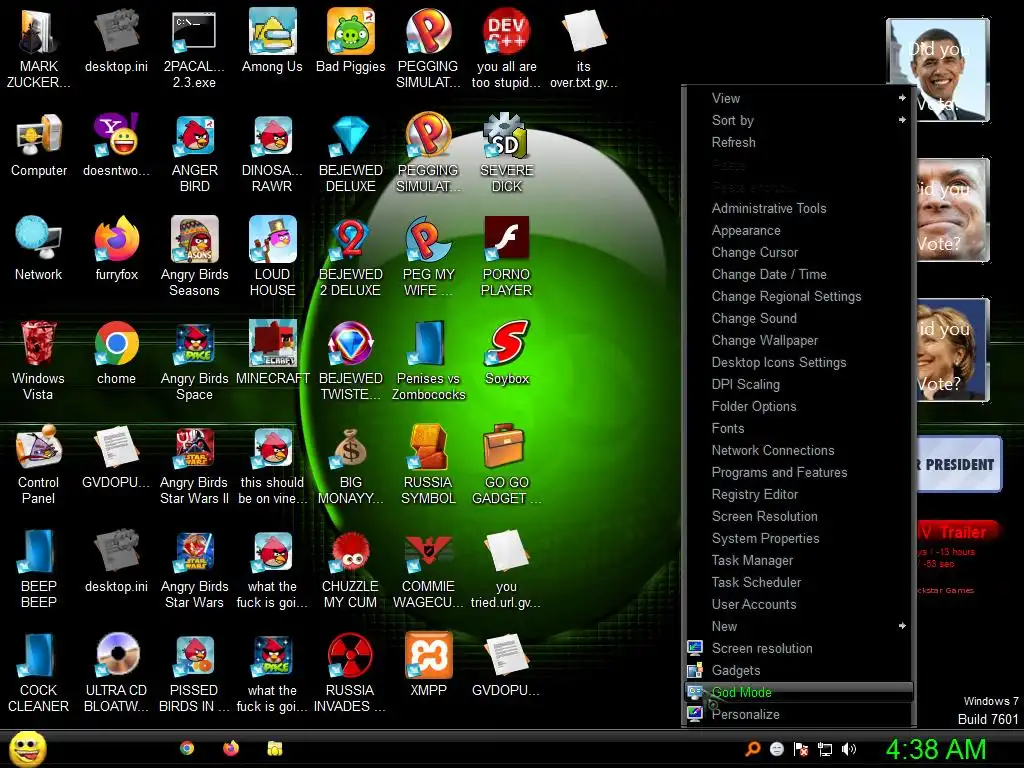Launch the chome Chrome desktop icon

click(x=116, y=352)
